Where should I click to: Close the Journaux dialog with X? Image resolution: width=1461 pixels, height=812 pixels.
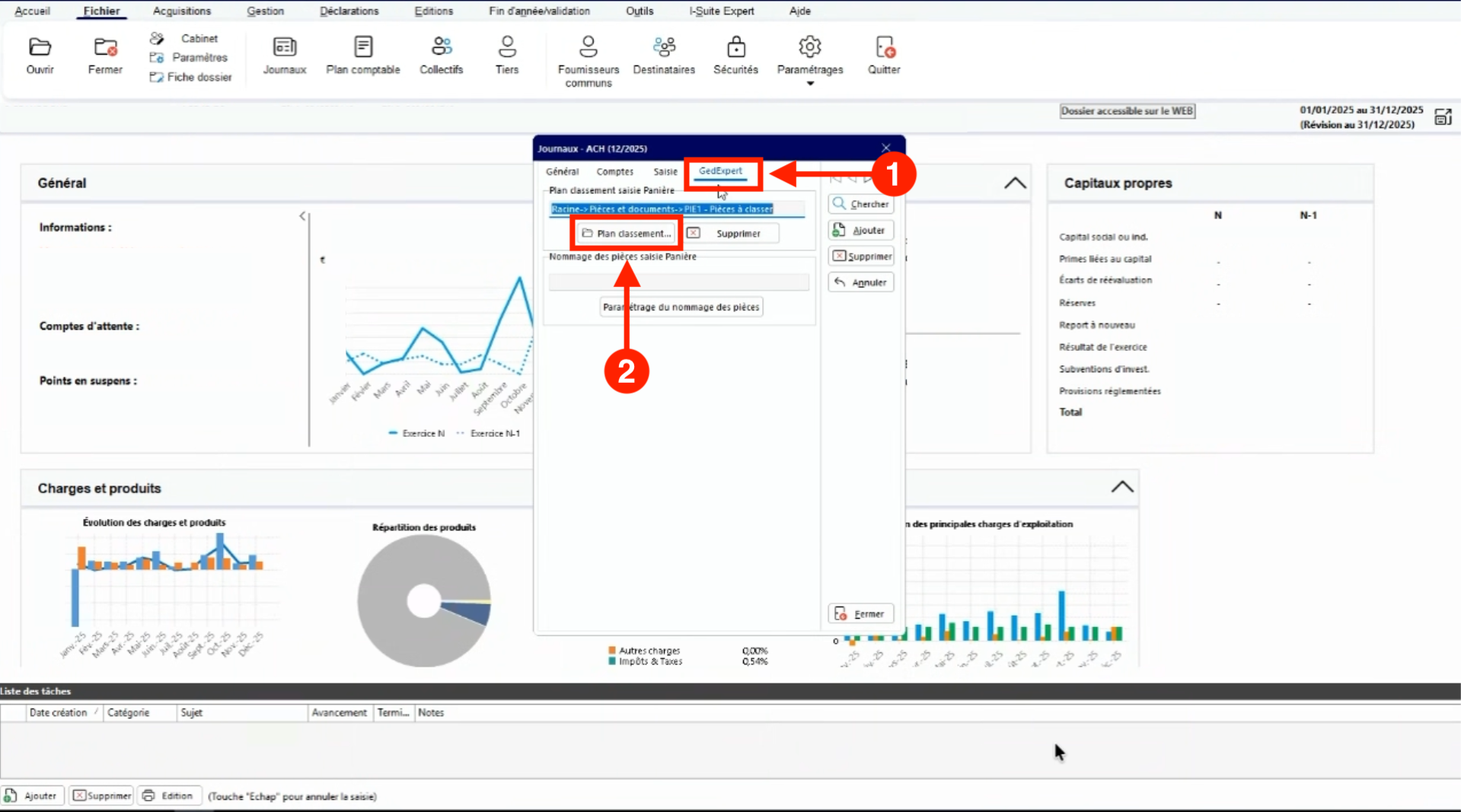(x=885, y=148)
